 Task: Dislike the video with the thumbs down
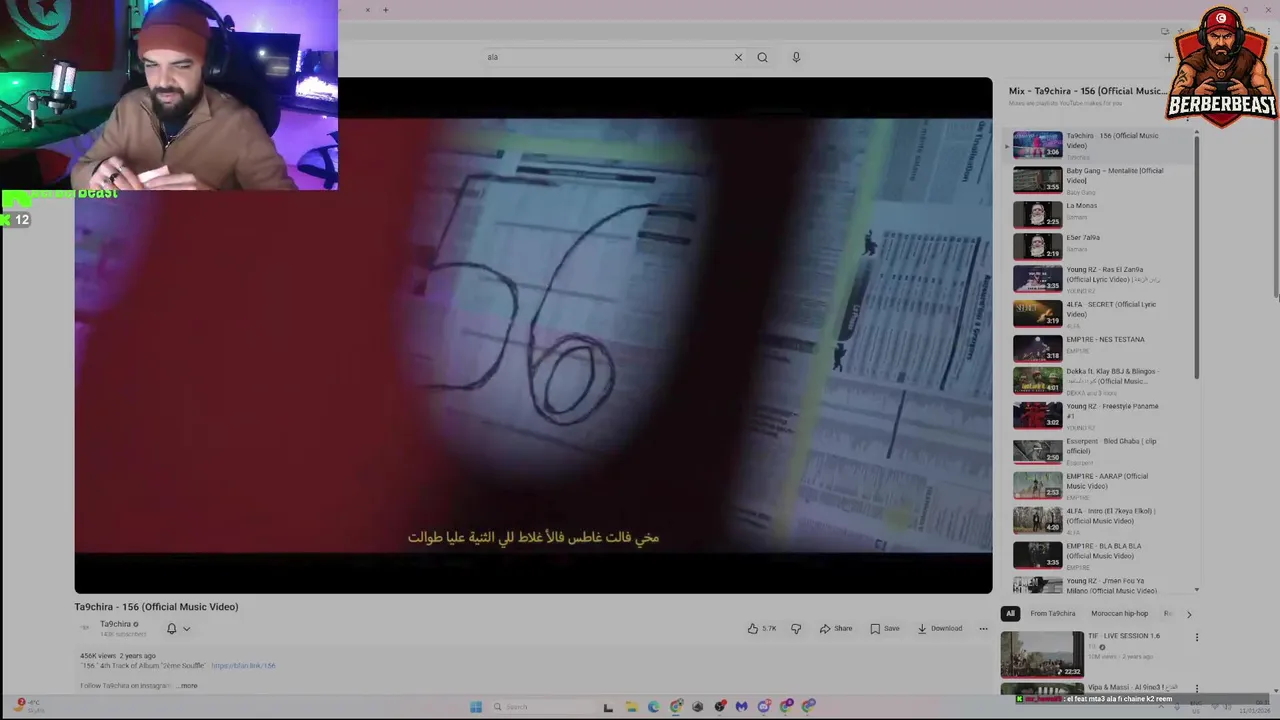coord(796,628)
